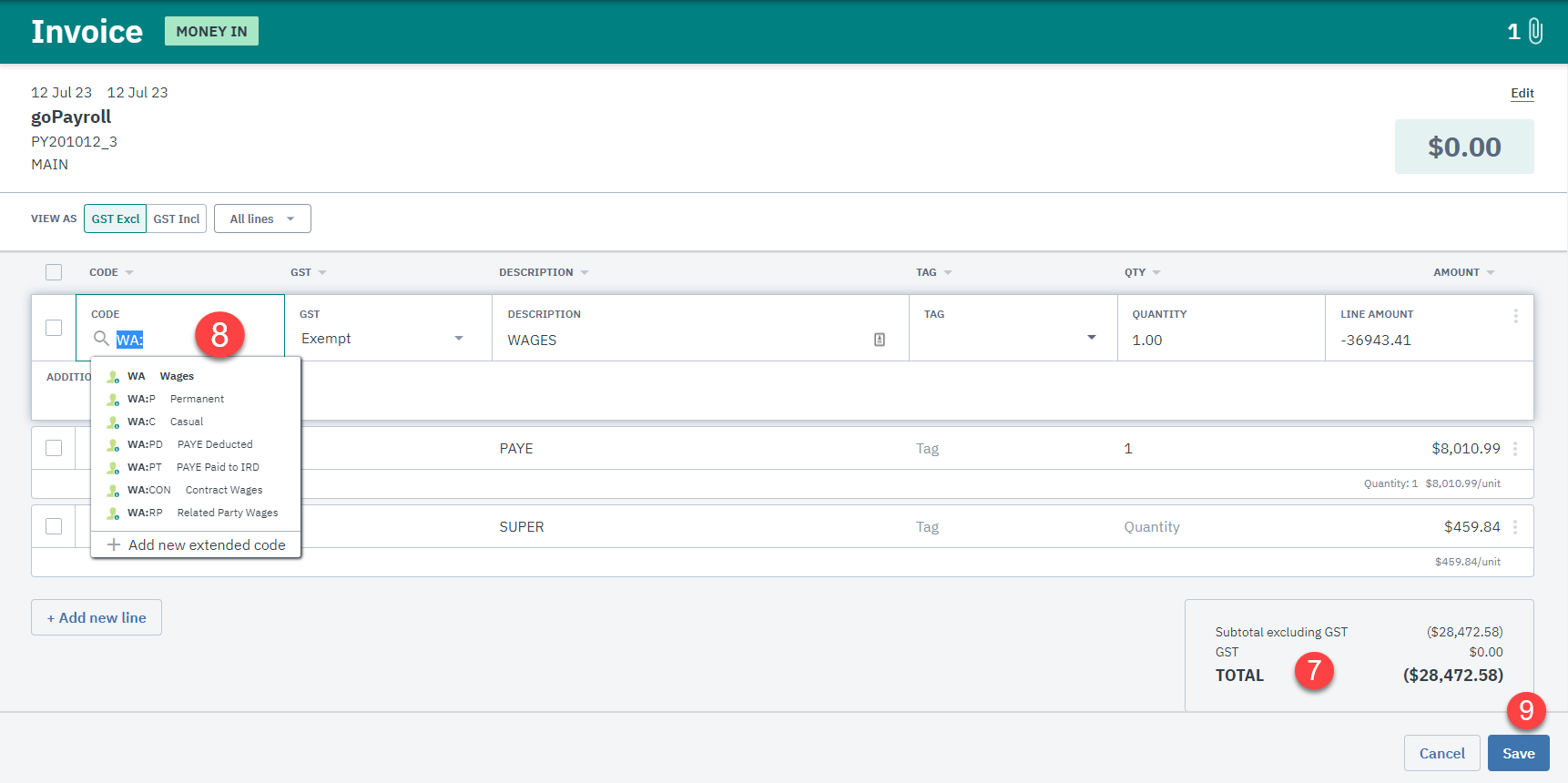Open the paperclip attachments icon
This screenshot has height=783, width=1568.
(x=1535, y=32)
